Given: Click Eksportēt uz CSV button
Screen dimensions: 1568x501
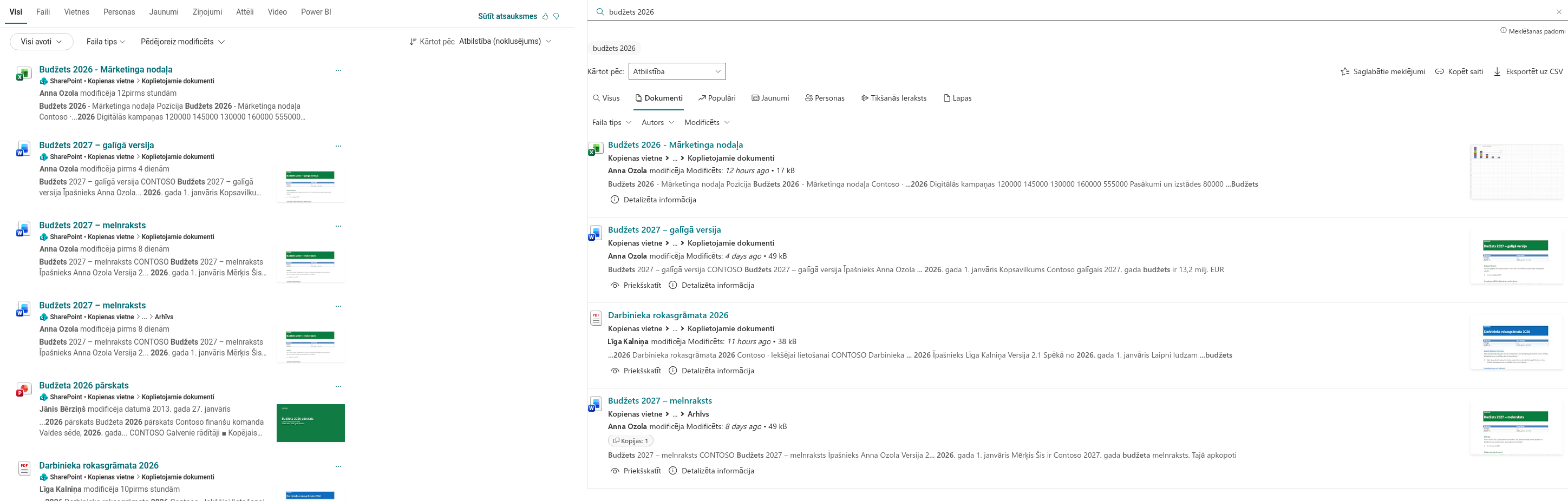Looking at the screenshot, I should coord(1528,71).
